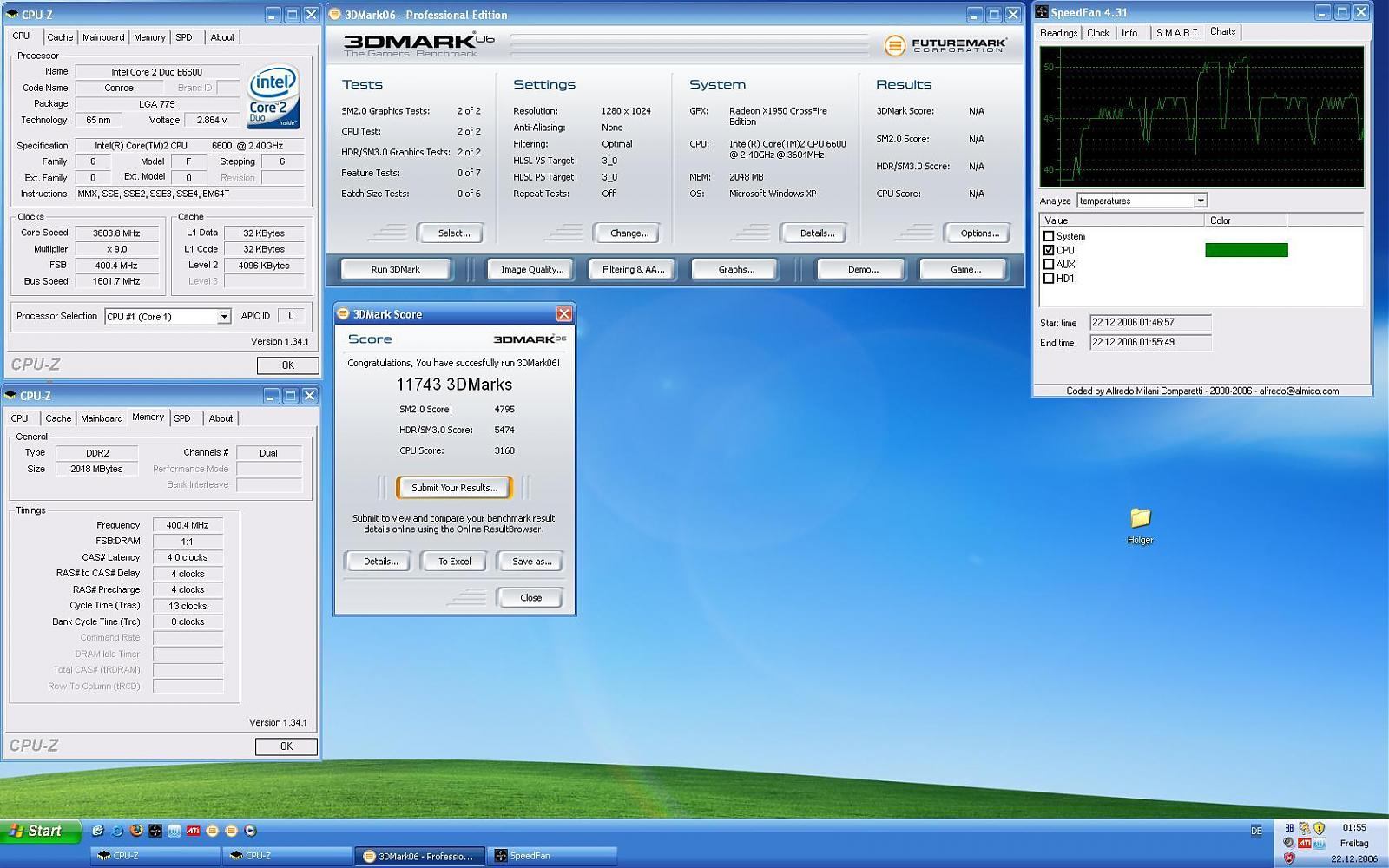Screen dimensions: 1389x868
Task: Activate 3DMark06 taskbar button
Action: 419,856
